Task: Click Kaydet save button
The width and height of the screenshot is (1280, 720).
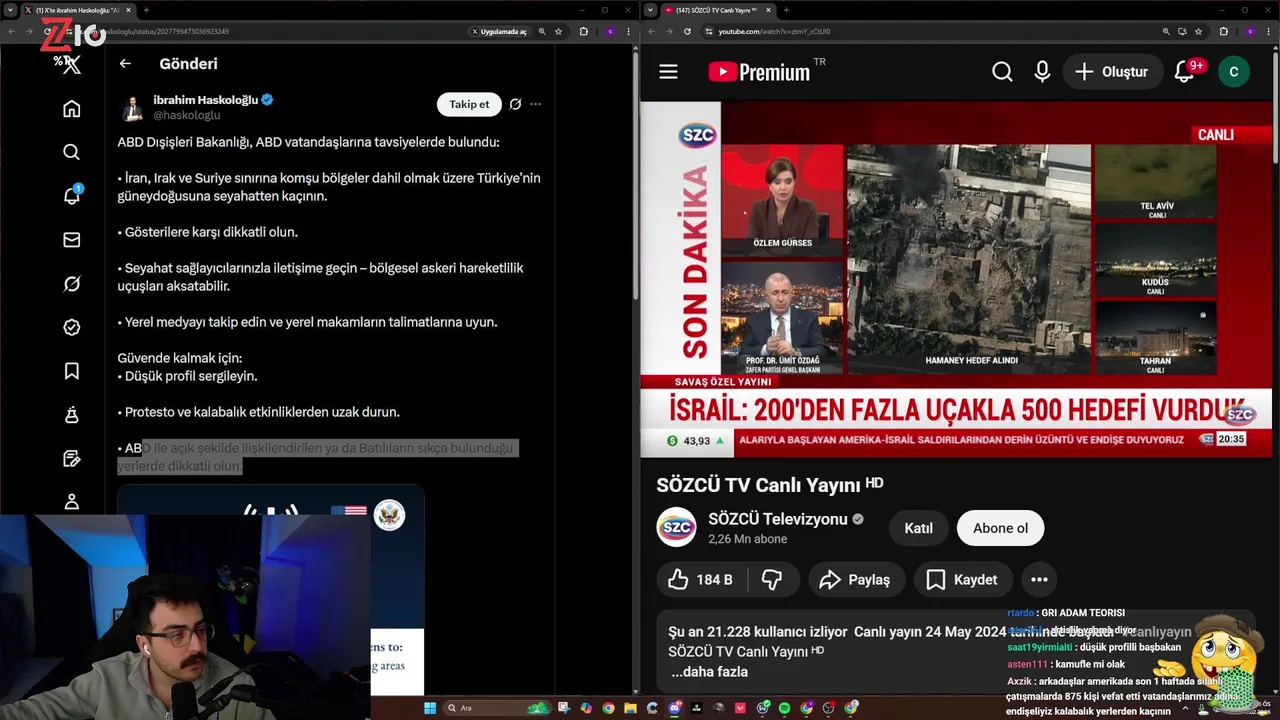Action: 962,579
